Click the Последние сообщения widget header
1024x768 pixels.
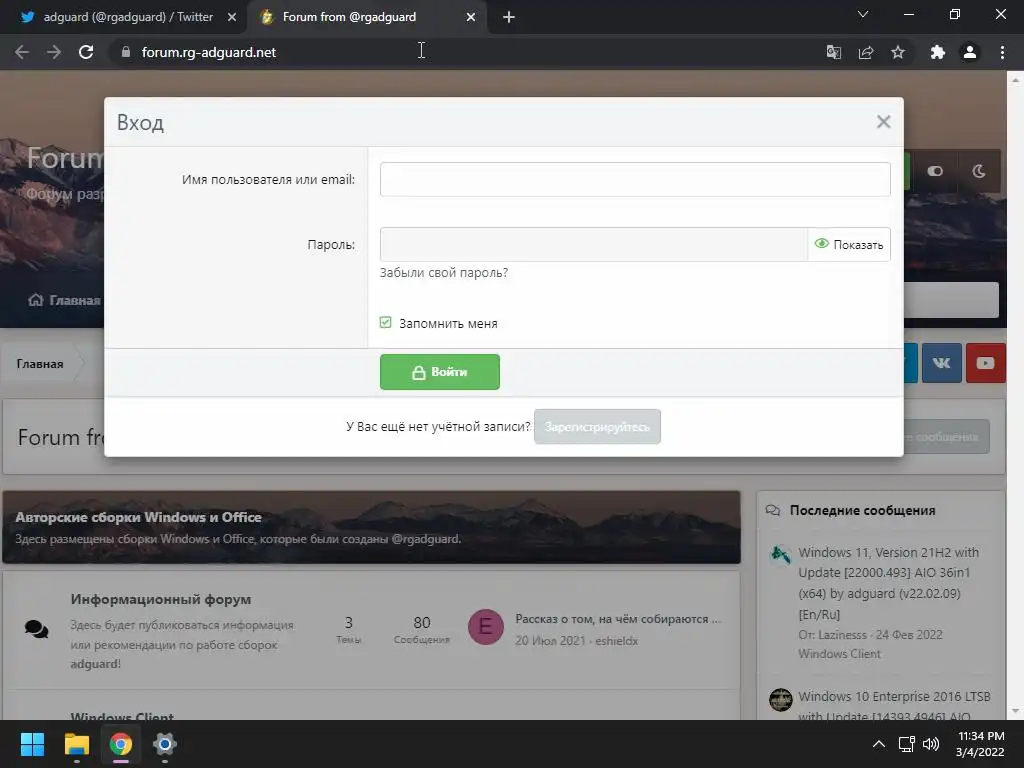(862, 510)
